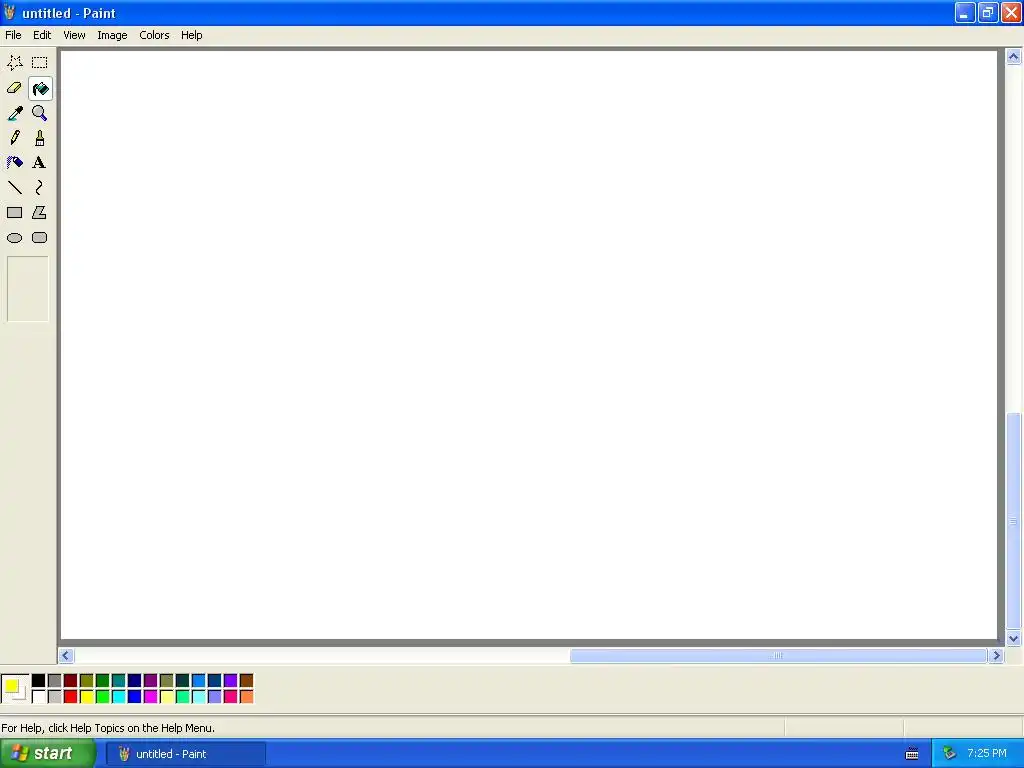Open the Colors menu
1024x768 pixels.
coord(154,35)
